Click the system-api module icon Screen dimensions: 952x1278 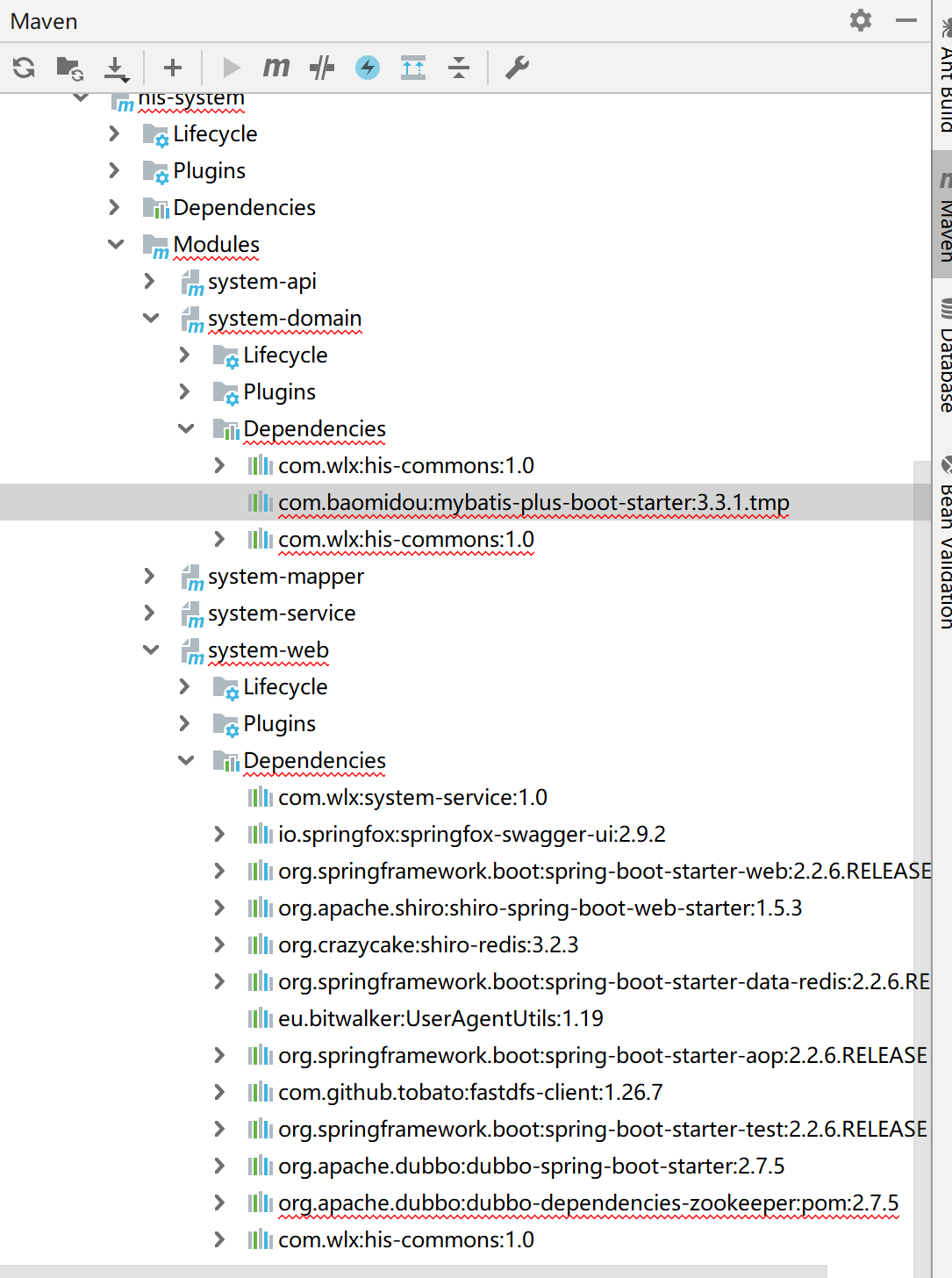192,283
